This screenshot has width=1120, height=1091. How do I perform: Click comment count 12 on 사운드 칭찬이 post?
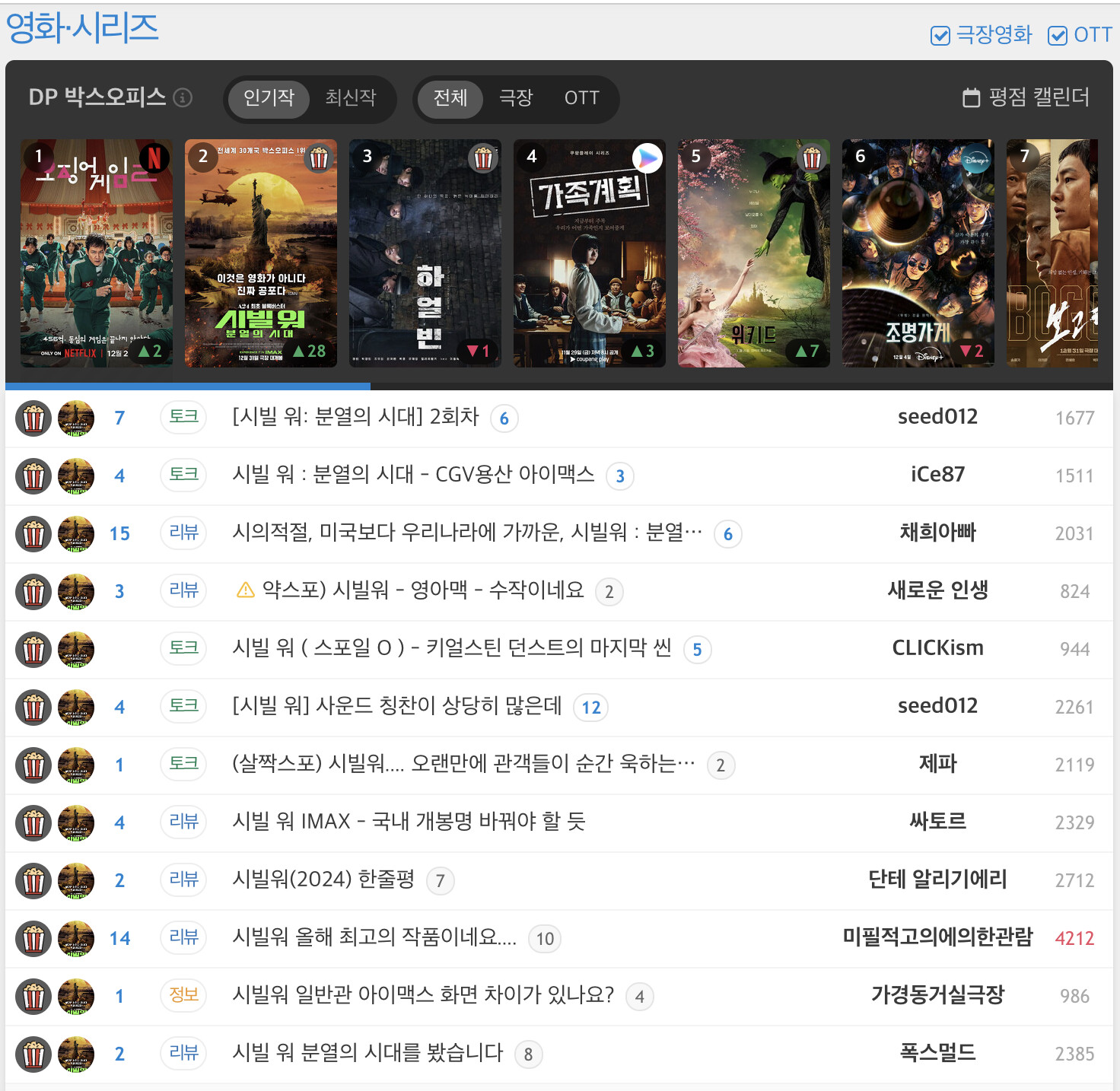point(590,708)
